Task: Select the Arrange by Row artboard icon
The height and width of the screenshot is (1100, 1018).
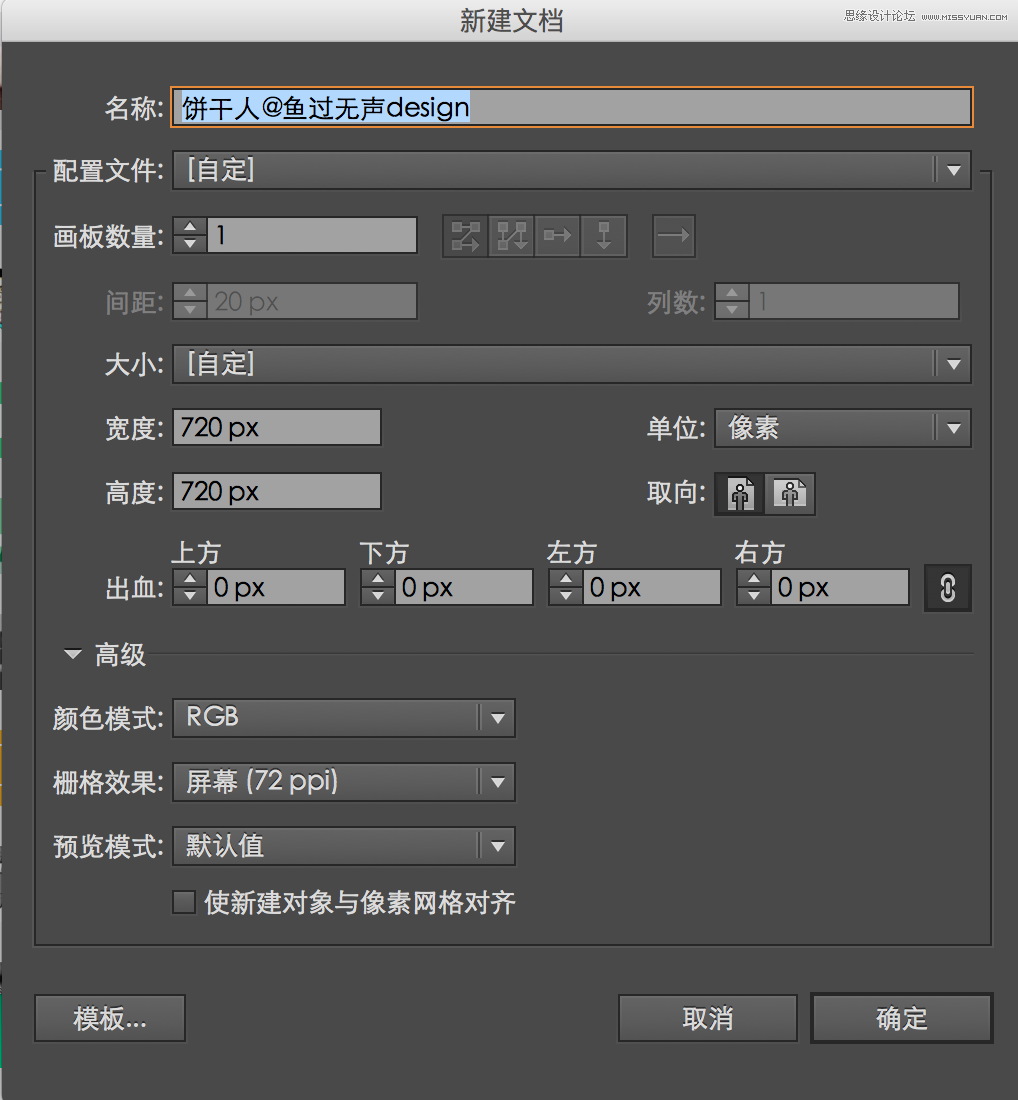Action: click(557, 236)
